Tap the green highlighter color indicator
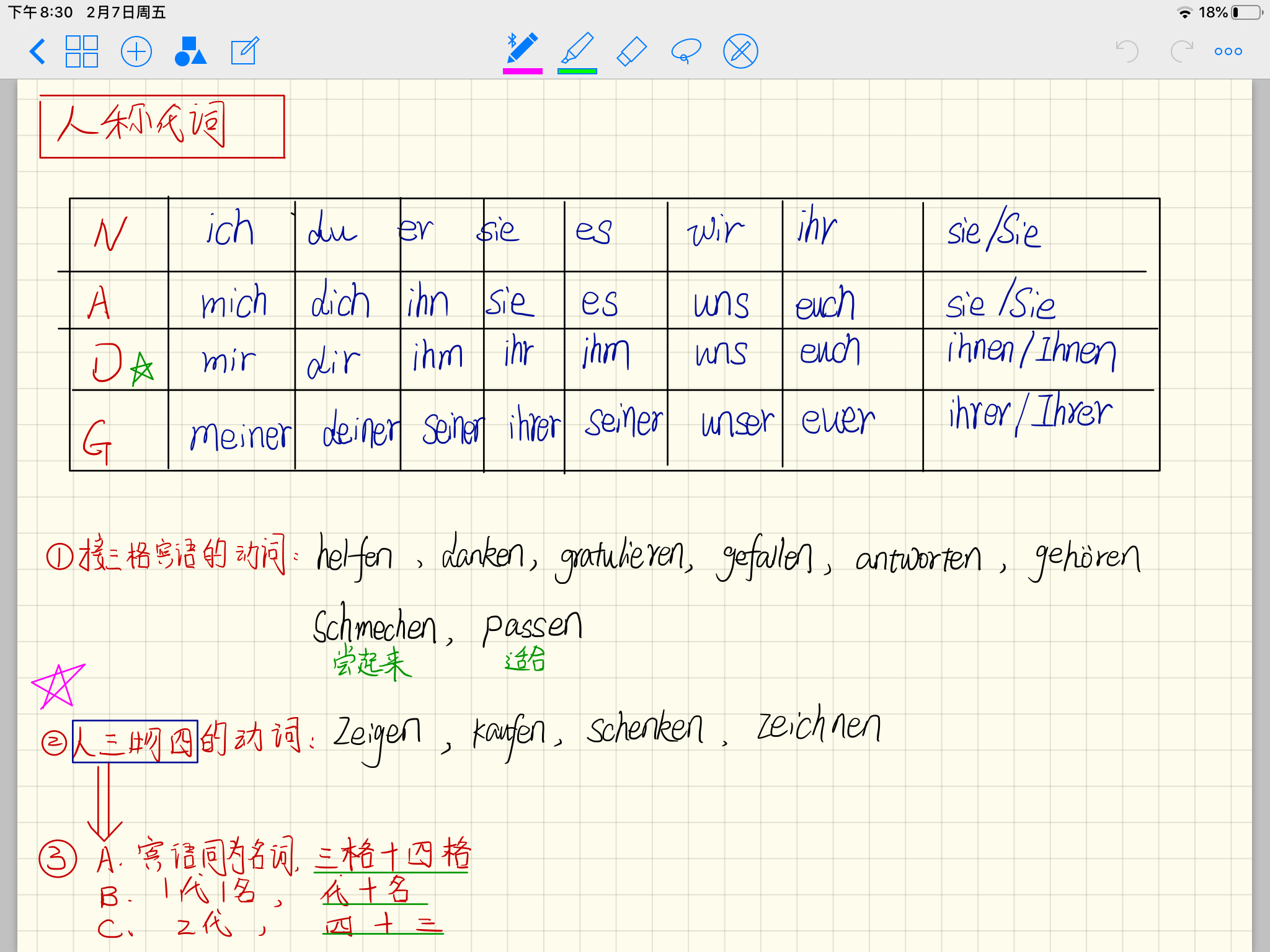 click(577, 71)
